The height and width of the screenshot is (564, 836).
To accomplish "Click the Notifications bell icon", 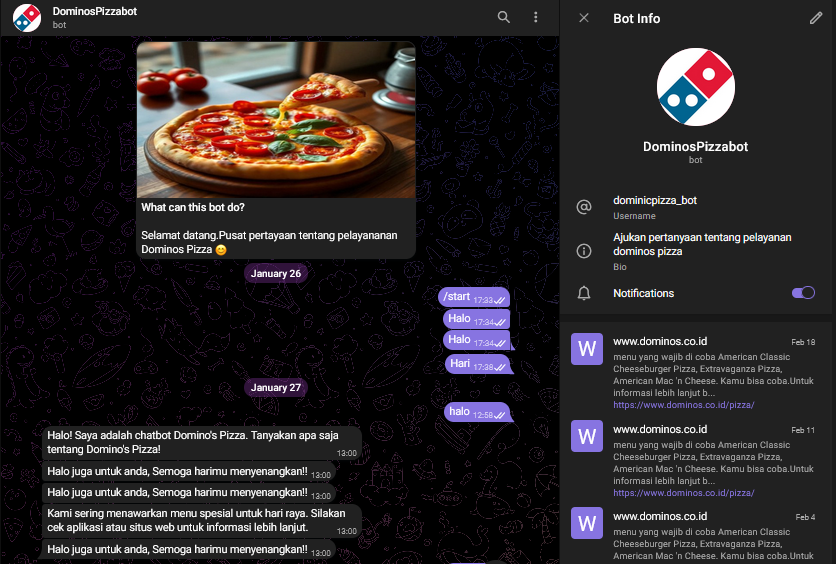I will (584, 293).
